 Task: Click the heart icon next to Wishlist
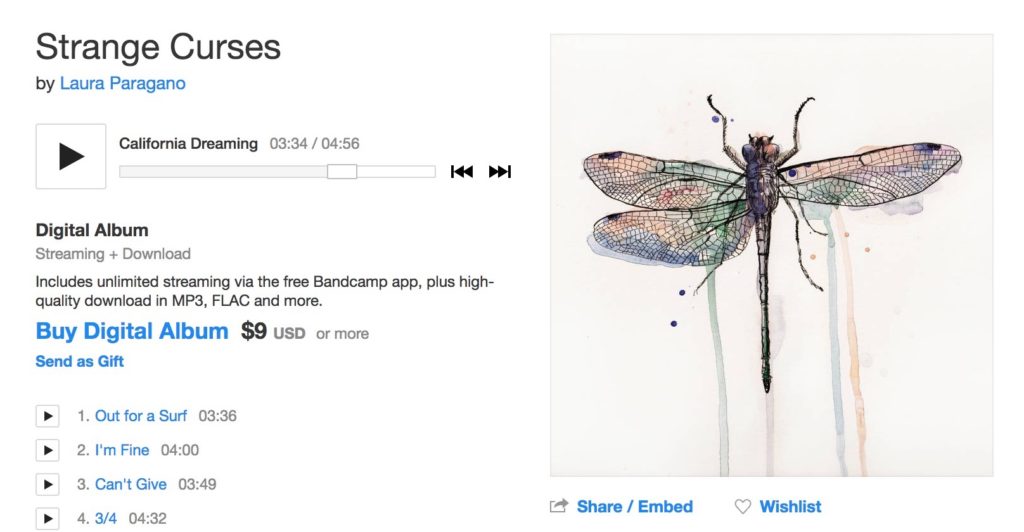[743, 507]
